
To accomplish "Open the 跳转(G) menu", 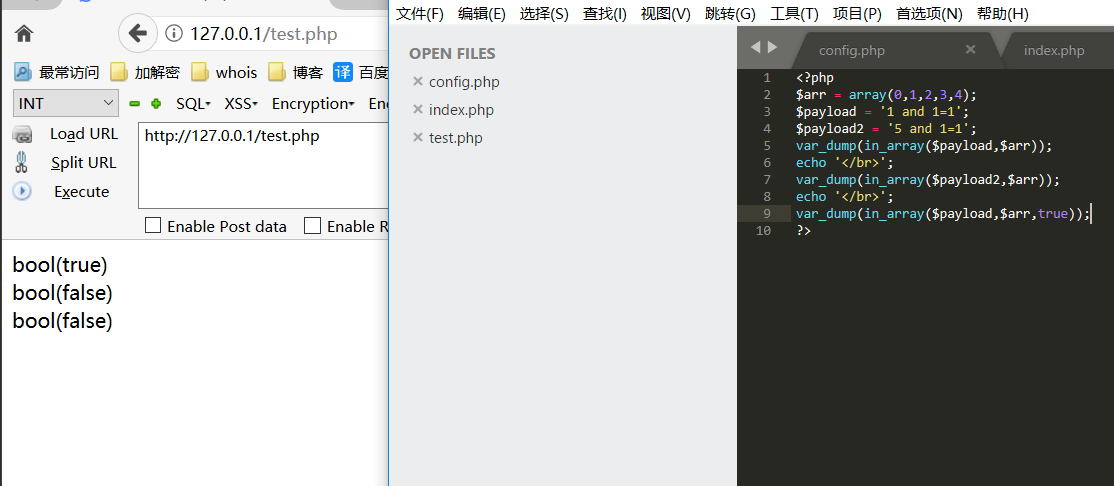I will coord(730,14).
